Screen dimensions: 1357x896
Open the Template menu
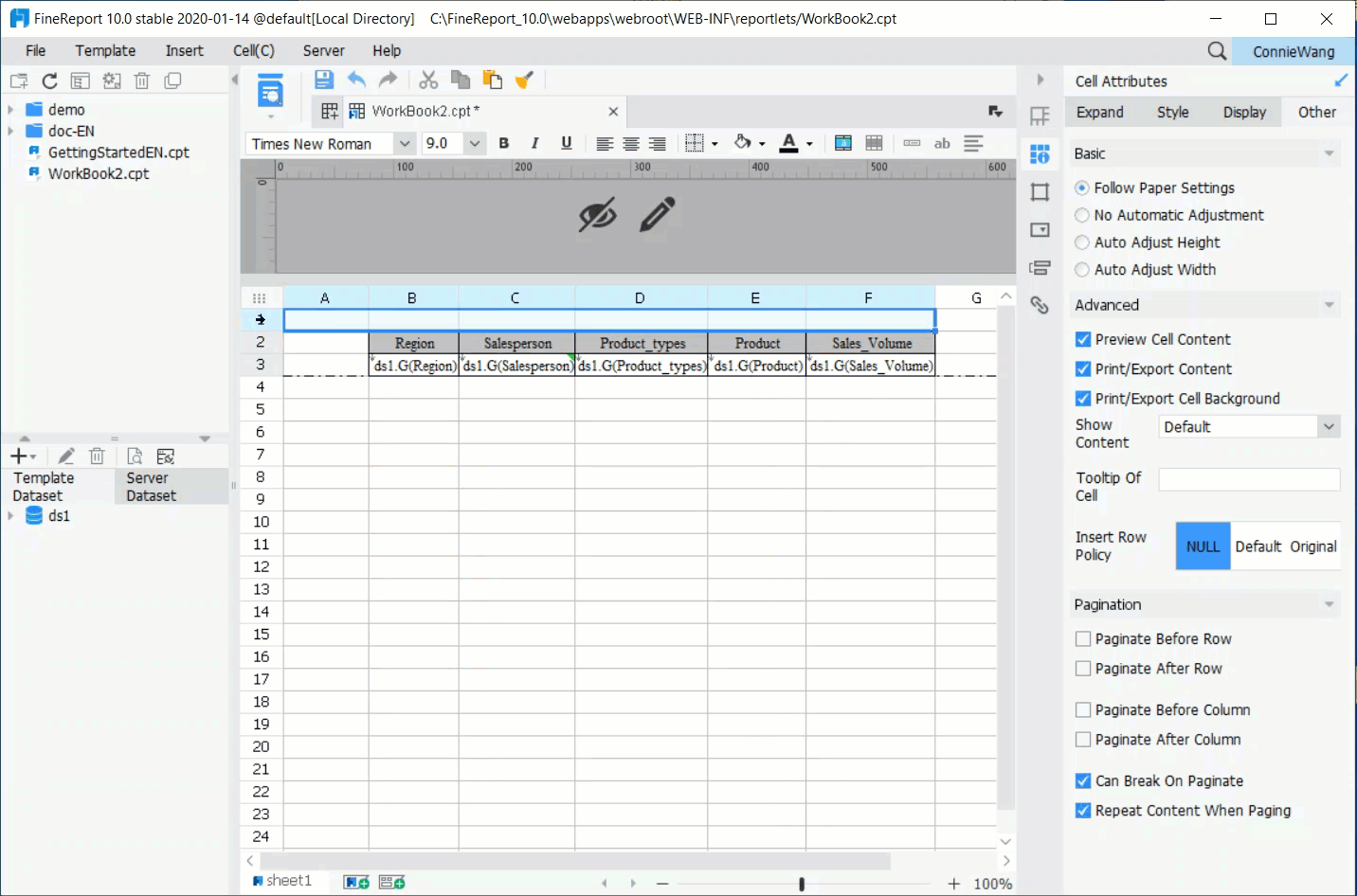coord(105,51)
